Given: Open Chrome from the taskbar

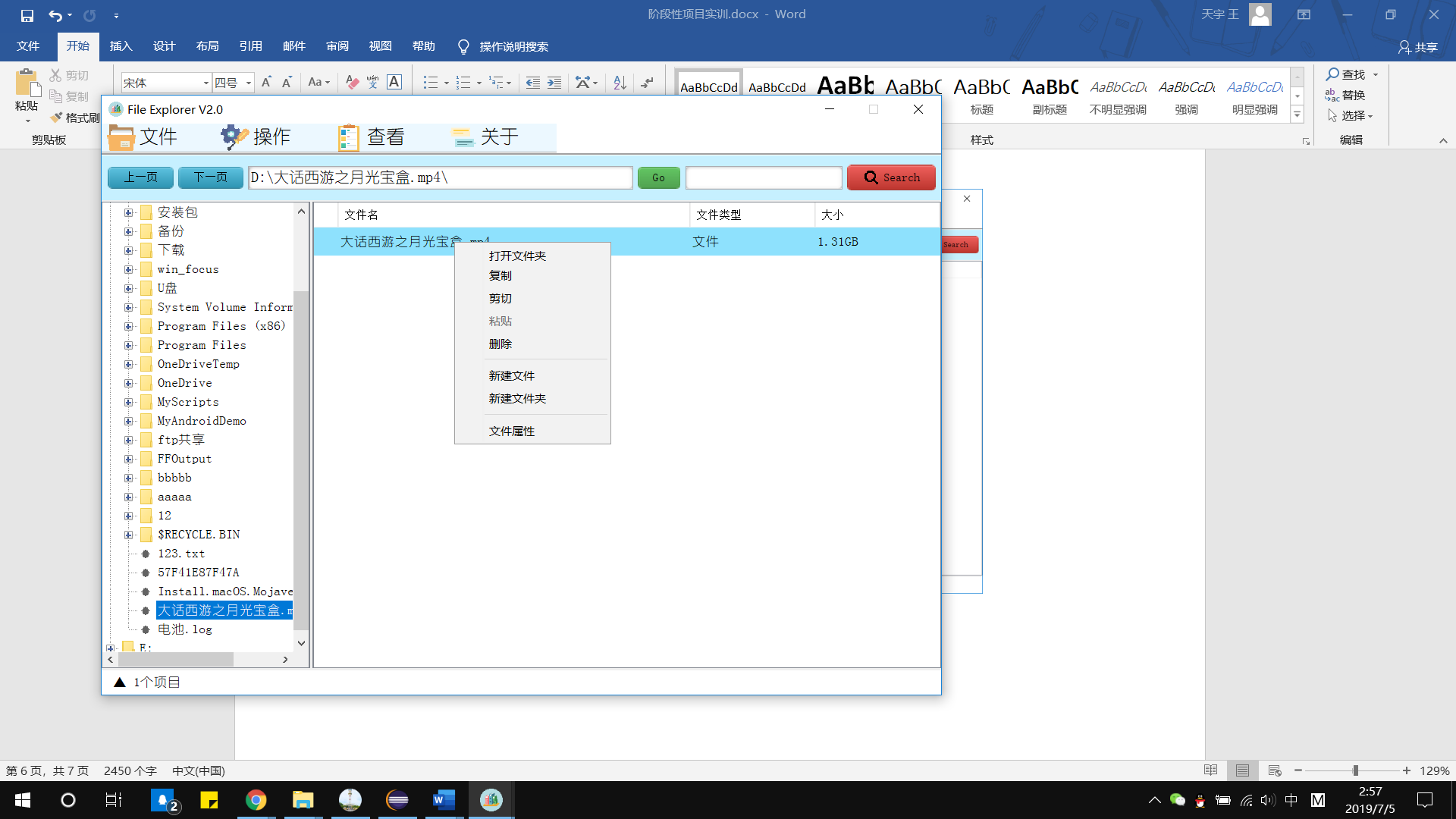Looking at the screenshot, I should pos(256,799).
